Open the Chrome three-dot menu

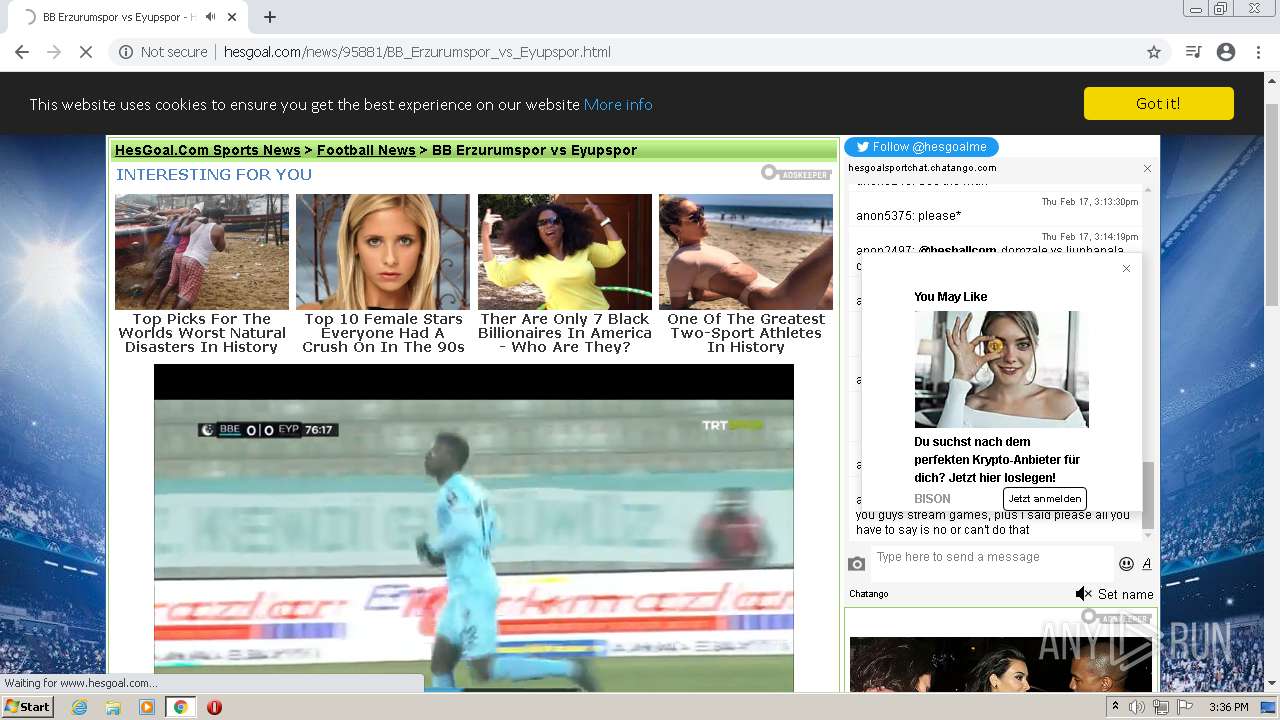pos(1258,52)
